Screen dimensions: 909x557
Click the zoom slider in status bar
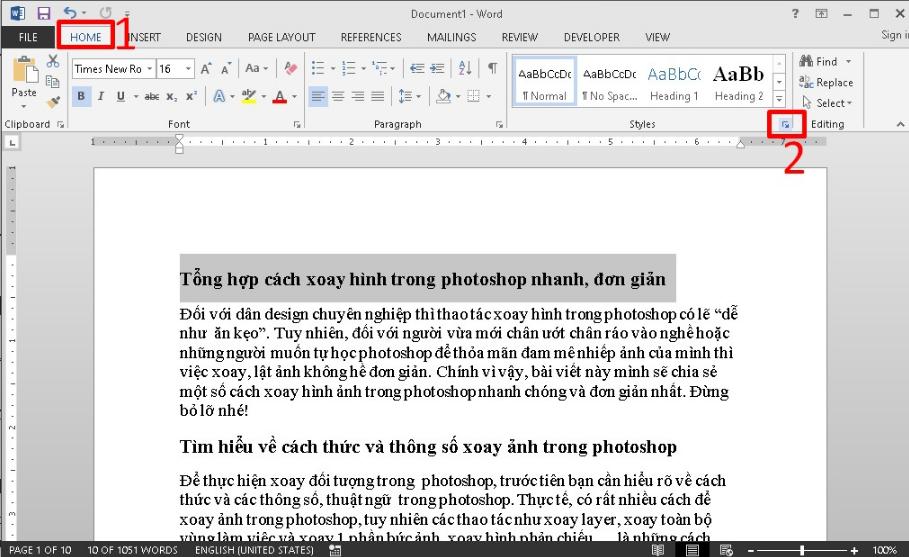point(803,550)
